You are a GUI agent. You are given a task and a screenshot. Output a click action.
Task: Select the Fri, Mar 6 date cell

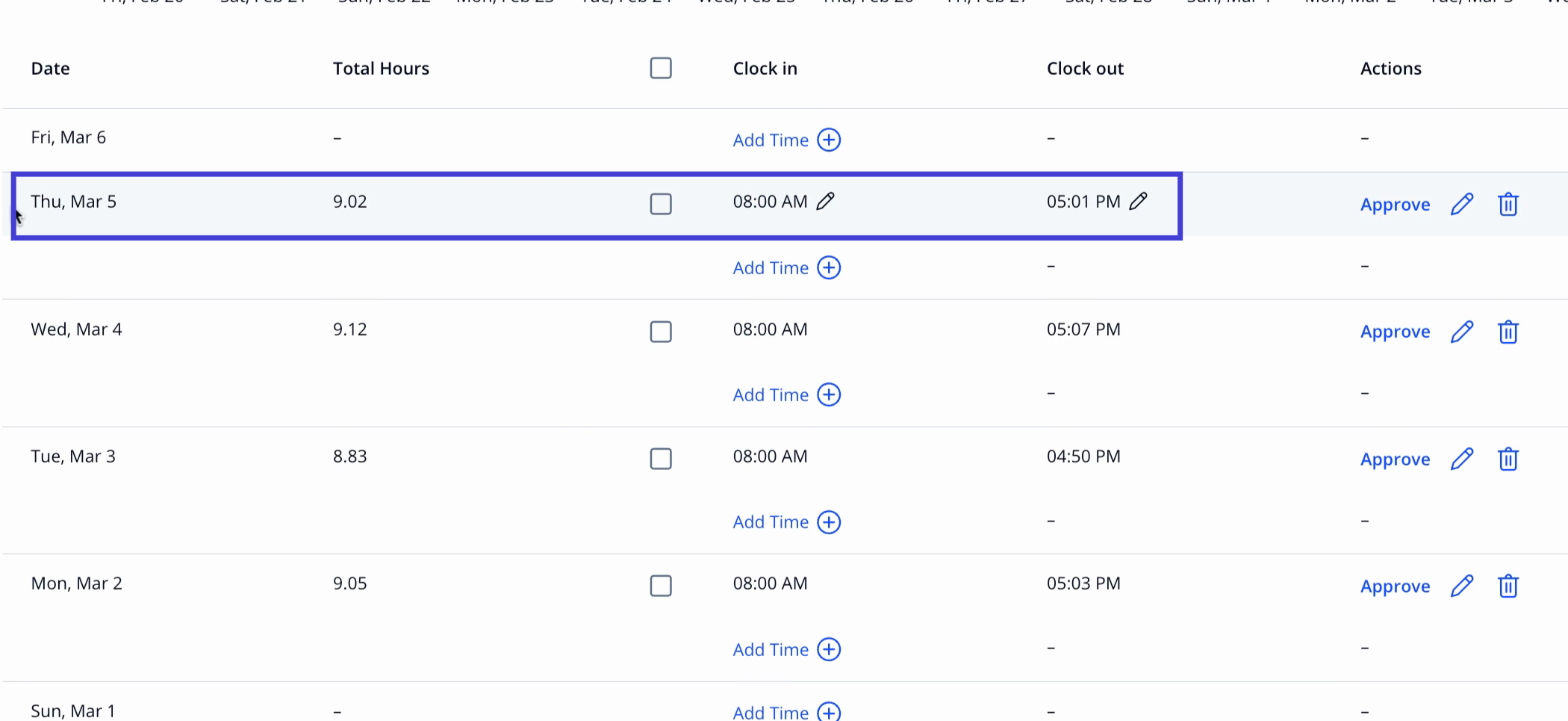tap(68, 137)
